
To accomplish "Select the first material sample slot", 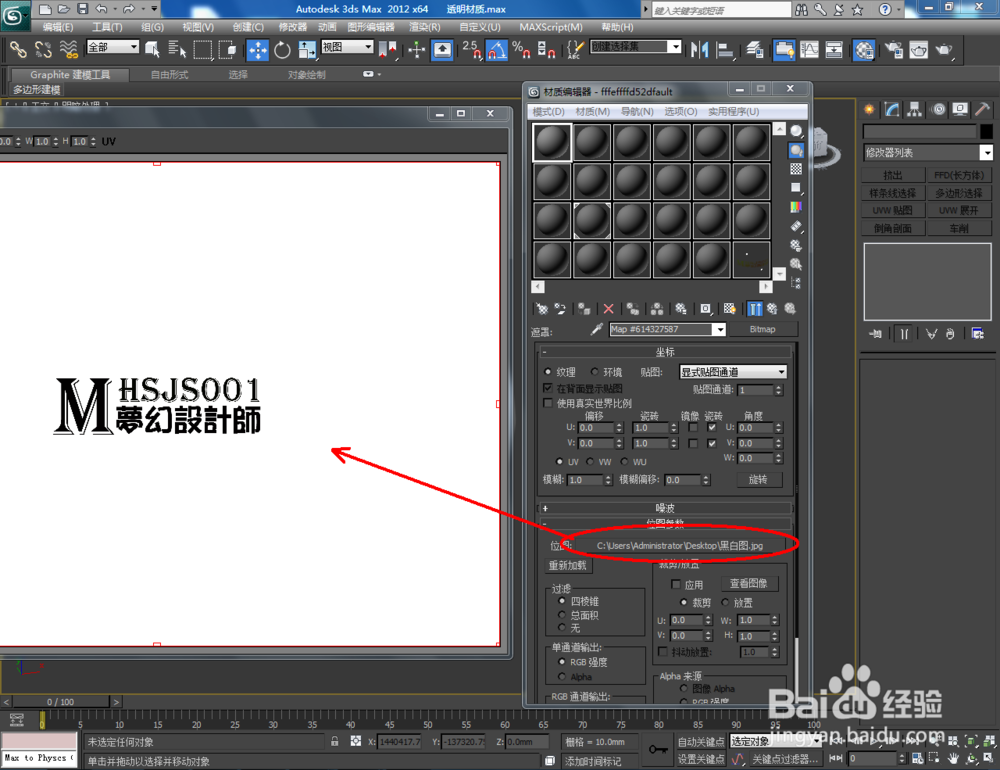I will [552, 142].
